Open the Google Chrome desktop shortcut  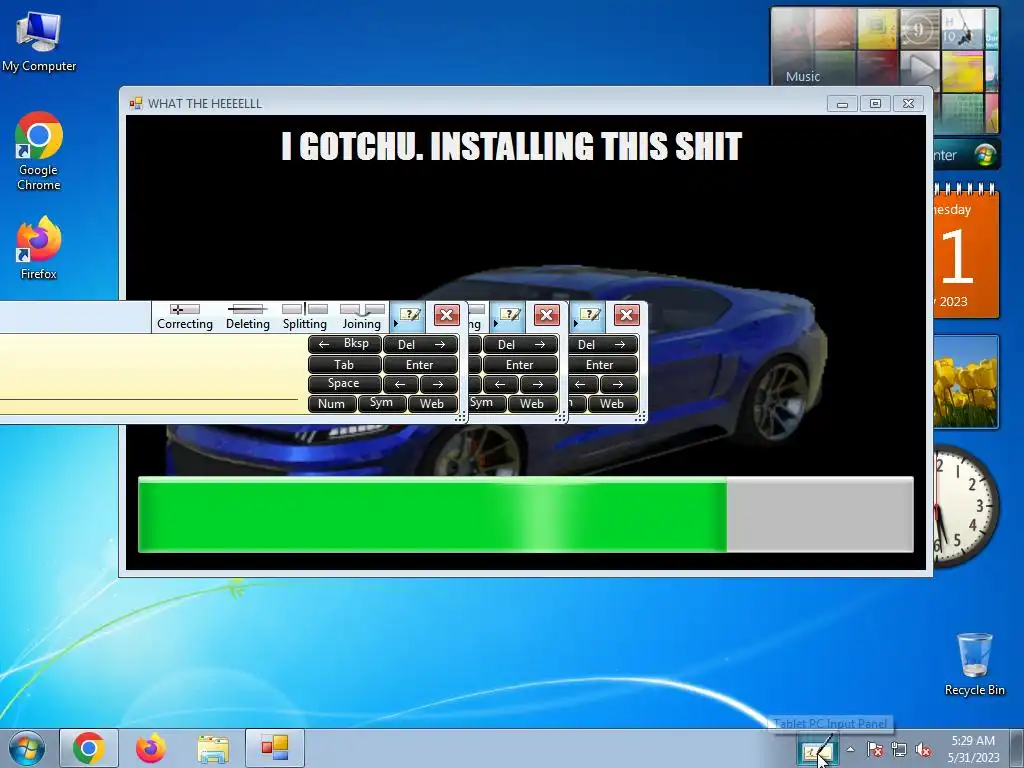(39, 151)
